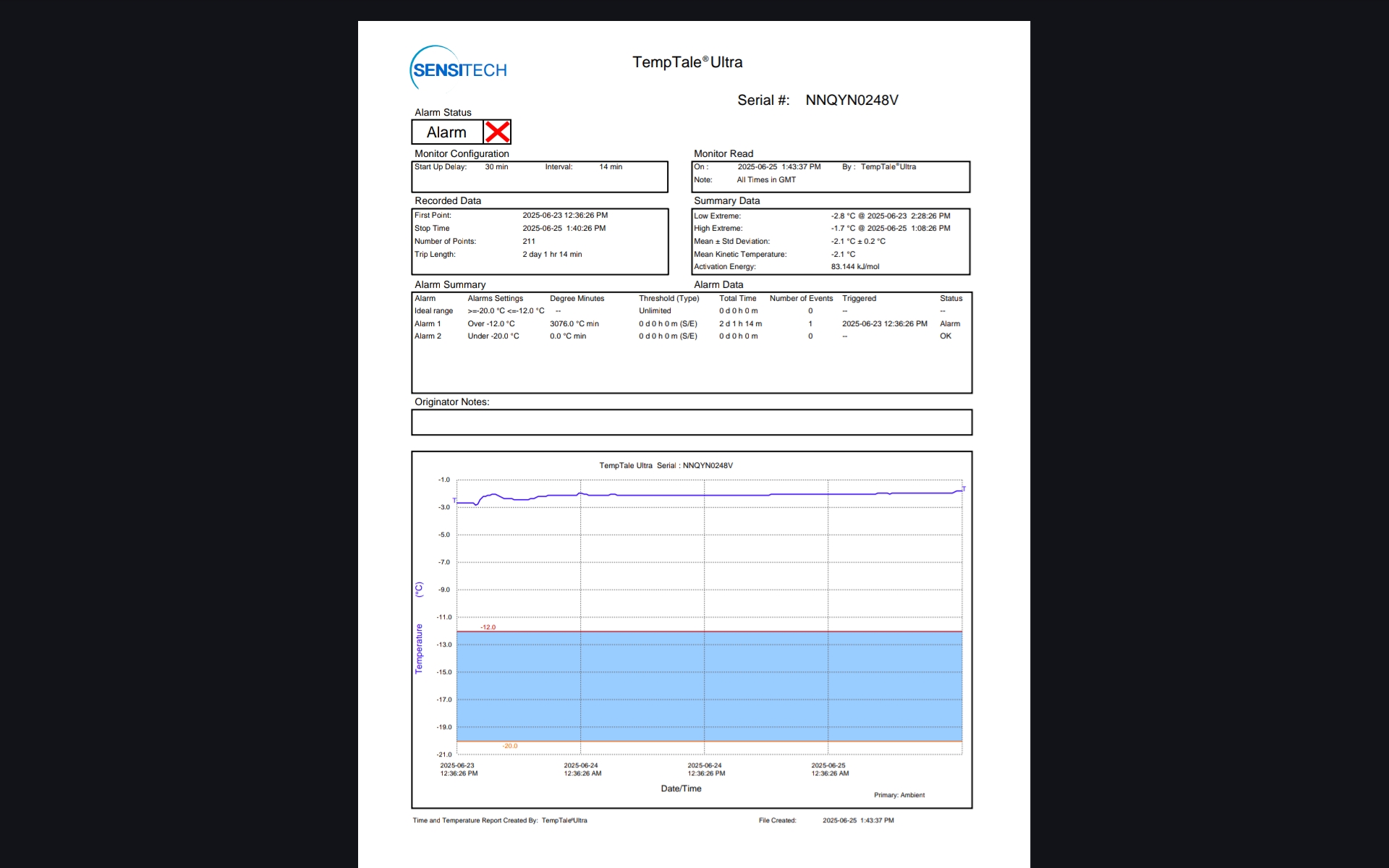The width and height of the screenshot is (1389, 868).
Task: Click degree minutes value 3076.0 °C min
Action: 574,324
